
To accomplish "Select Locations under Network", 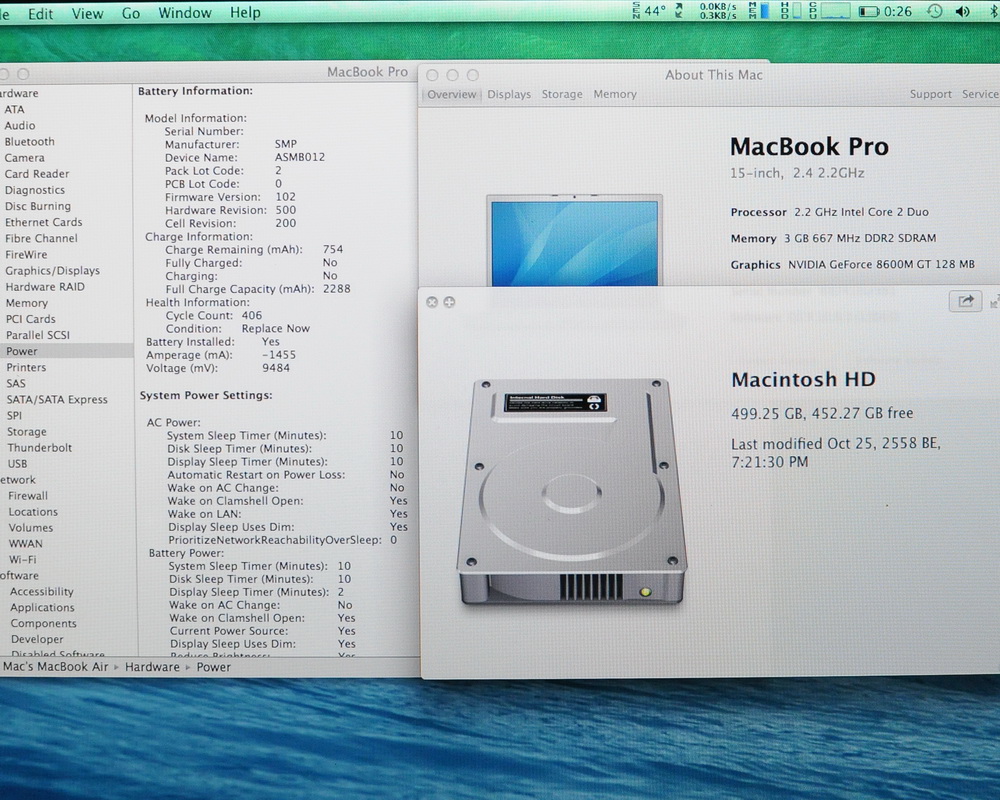I will click(33, 512).
